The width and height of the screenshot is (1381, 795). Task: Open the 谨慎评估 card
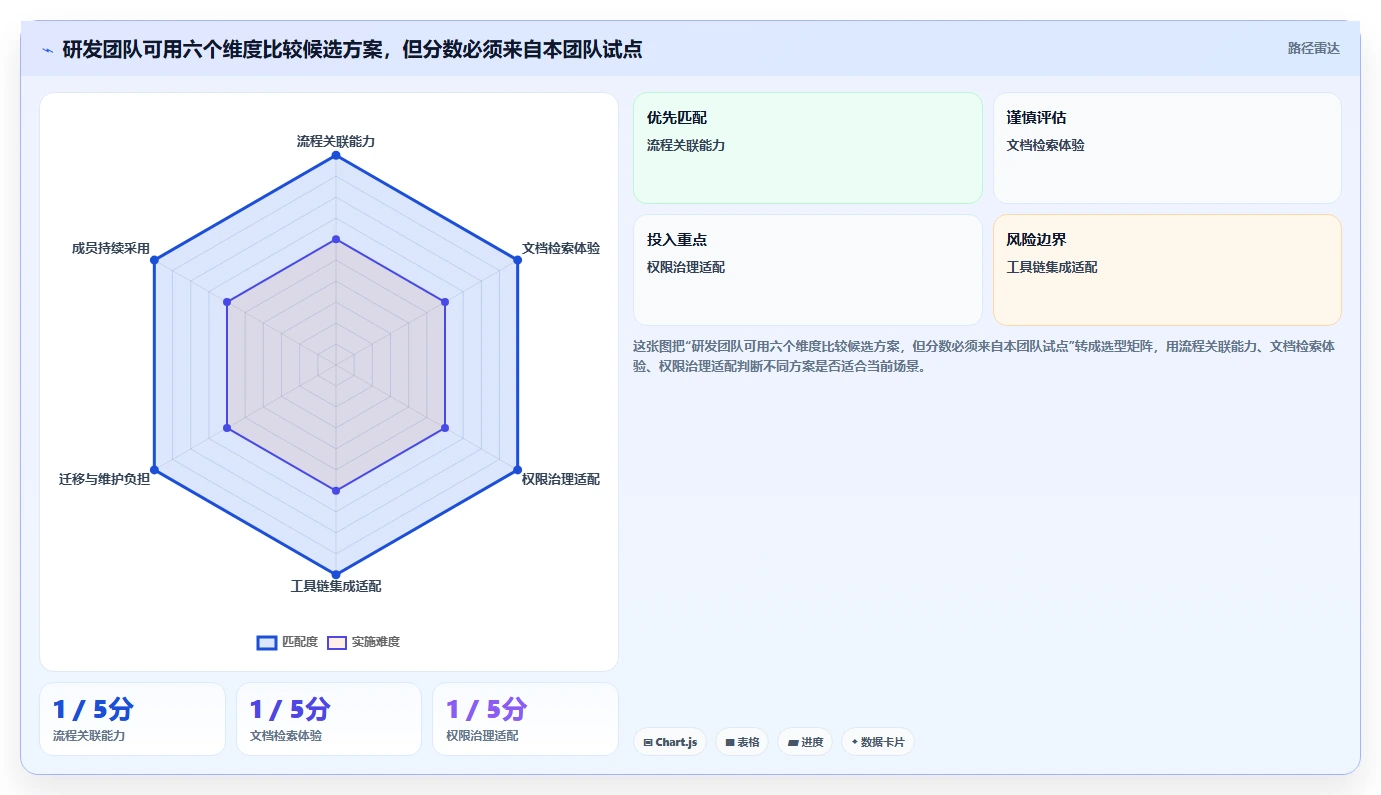pos(1167,148)
